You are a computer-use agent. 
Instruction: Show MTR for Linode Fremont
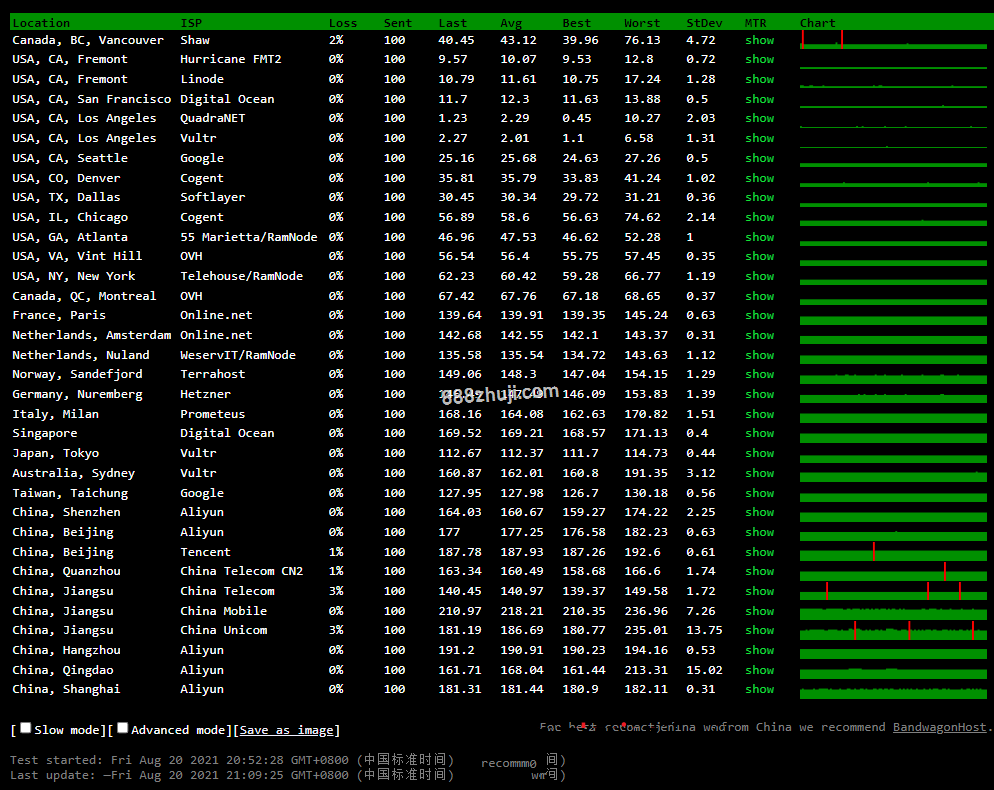pos(759,79)
